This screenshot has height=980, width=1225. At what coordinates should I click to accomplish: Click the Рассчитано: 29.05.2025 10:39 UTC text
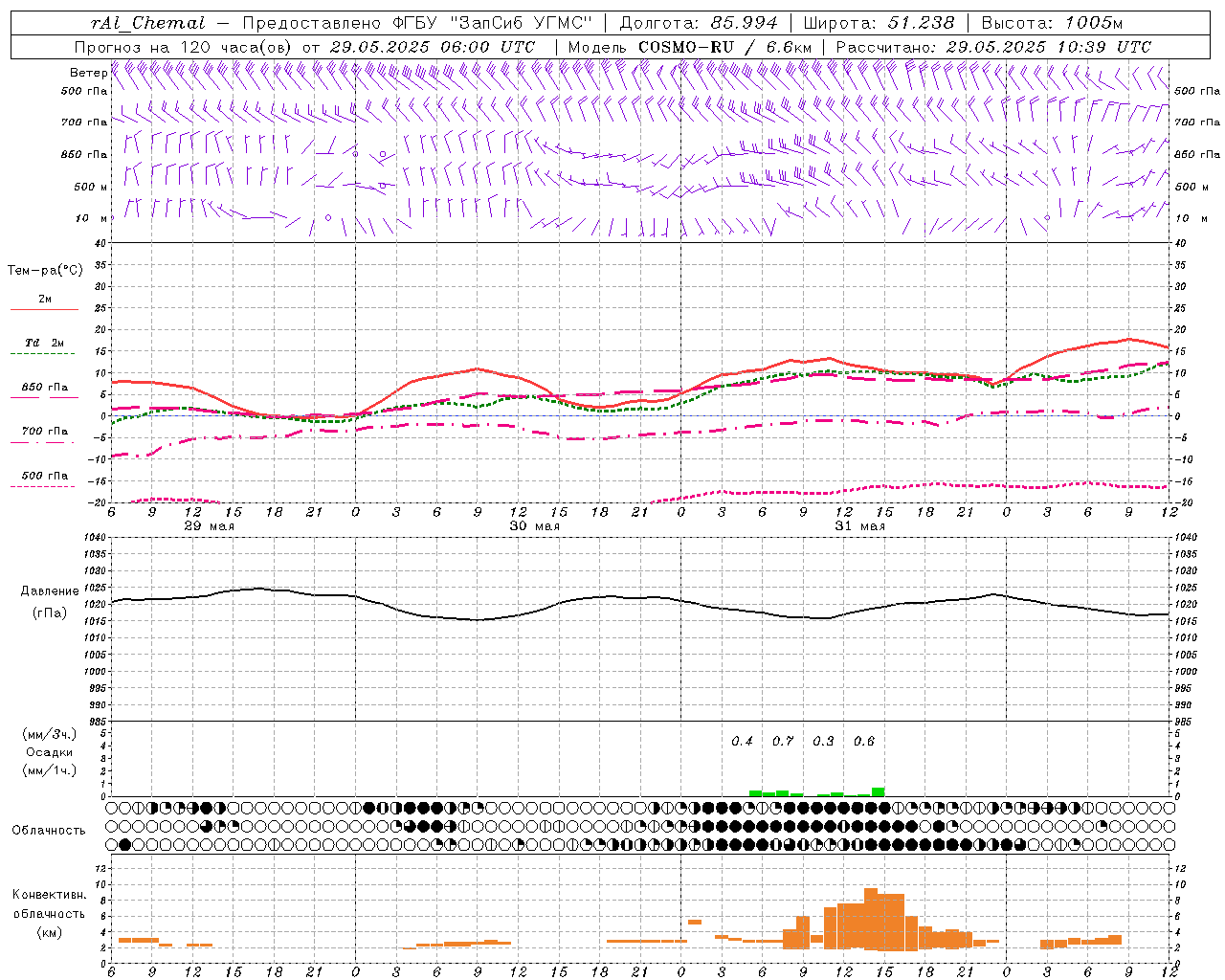point(993,47)
